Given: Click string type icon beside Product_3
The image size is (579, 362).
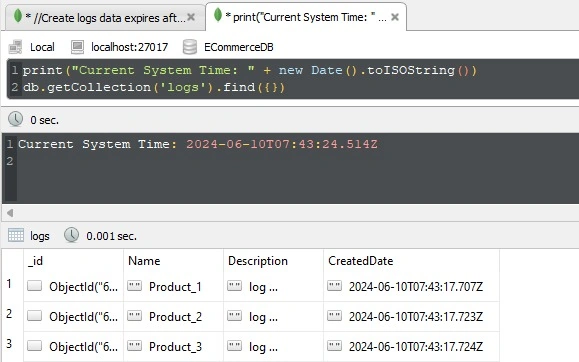Looking at the screenshot, I should (134, 345).
